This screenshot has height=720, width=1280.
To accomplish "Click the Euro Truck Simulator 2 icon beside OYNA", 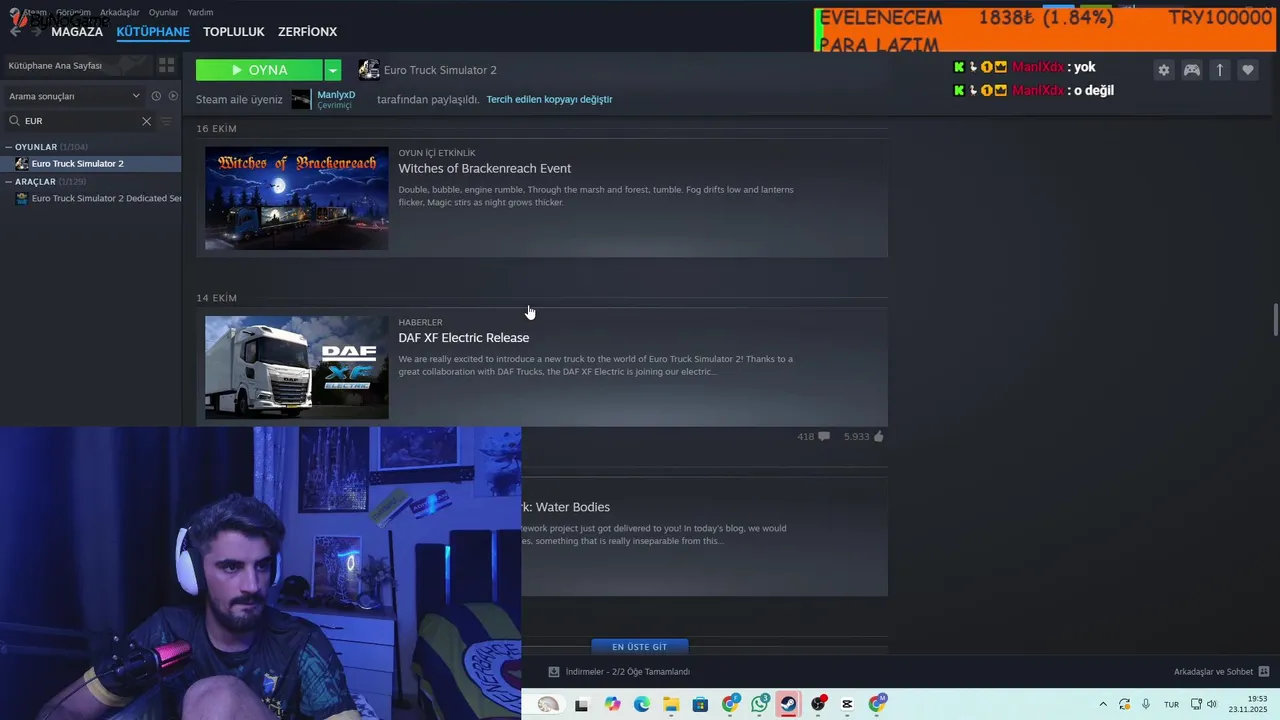I will tap(369, 70).
